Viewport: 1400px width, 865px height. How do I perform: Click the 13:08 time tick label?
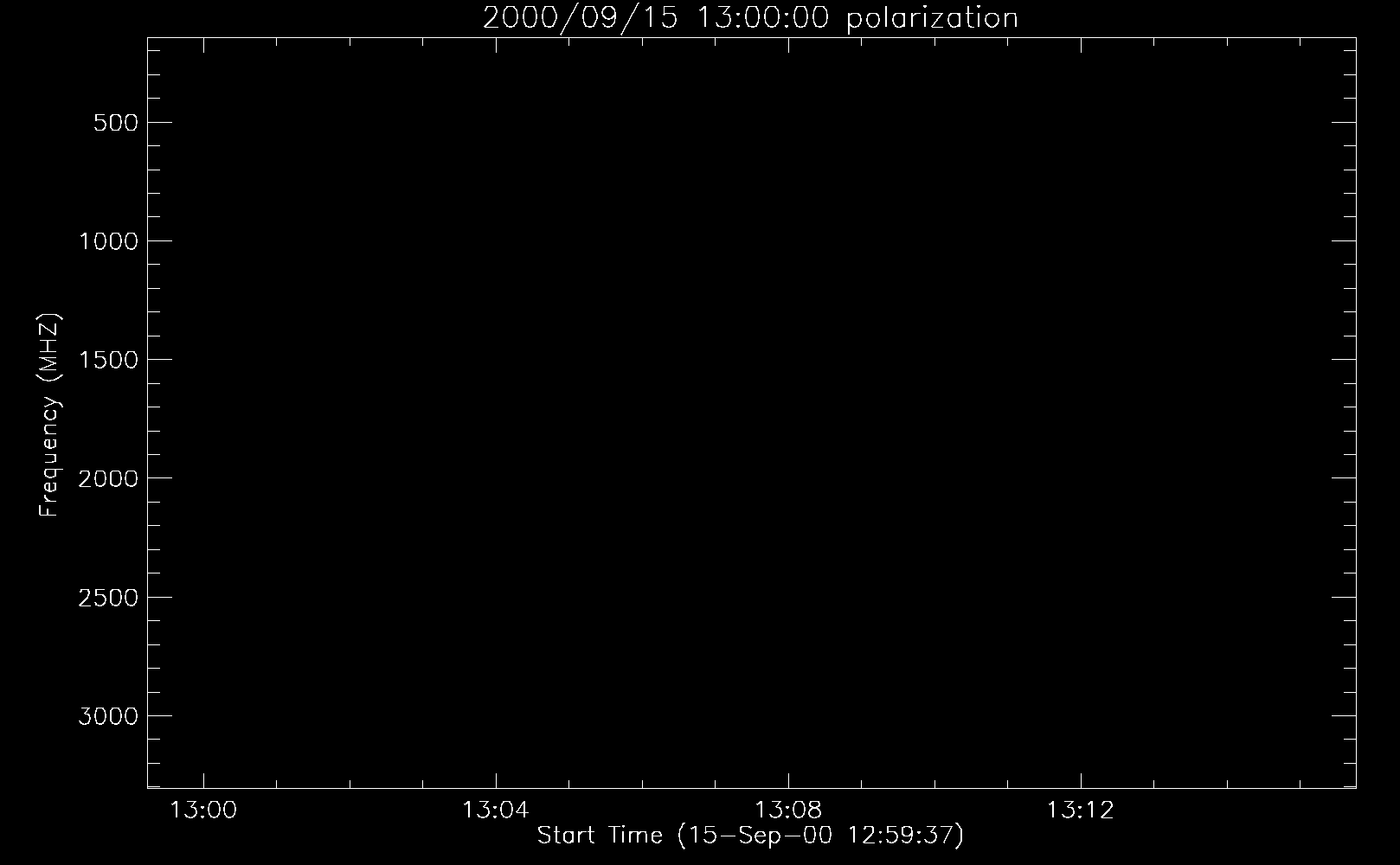787,811
